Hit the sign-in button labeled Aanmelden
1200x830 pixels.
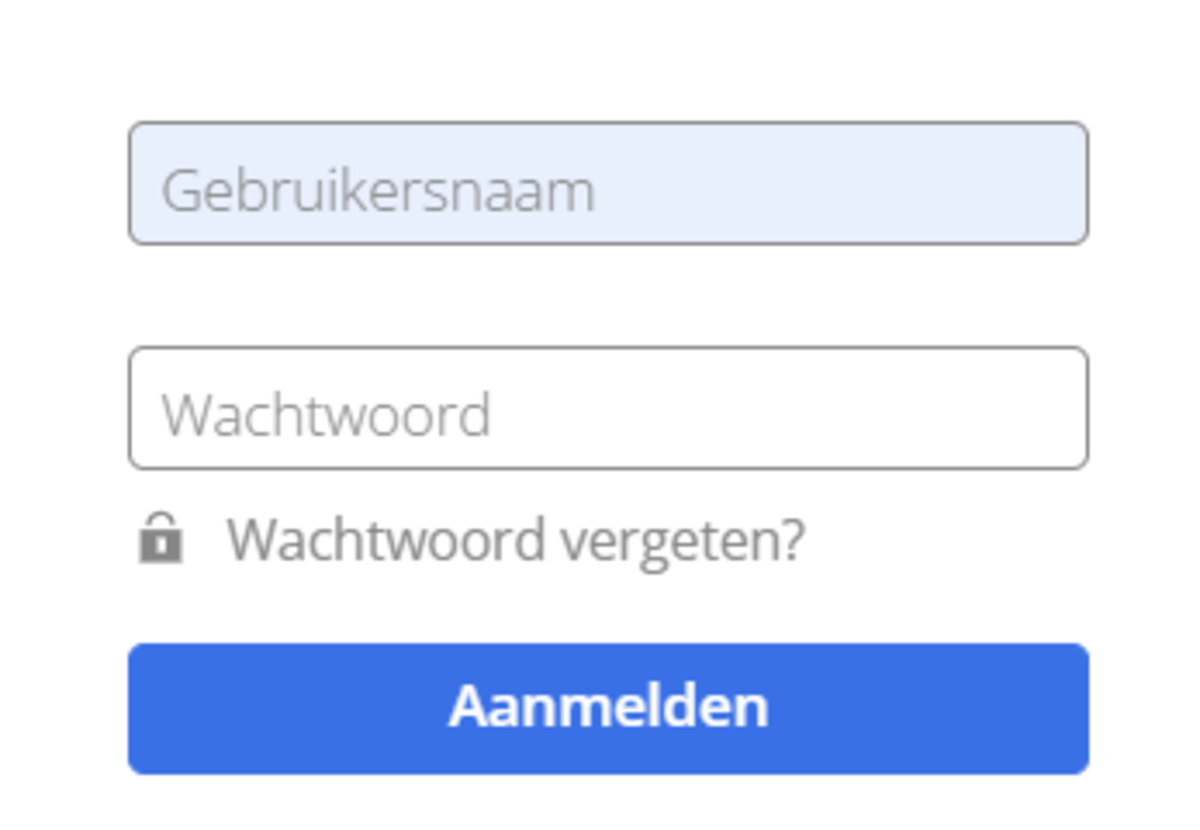pyautogui.click(x=608, y=708)
